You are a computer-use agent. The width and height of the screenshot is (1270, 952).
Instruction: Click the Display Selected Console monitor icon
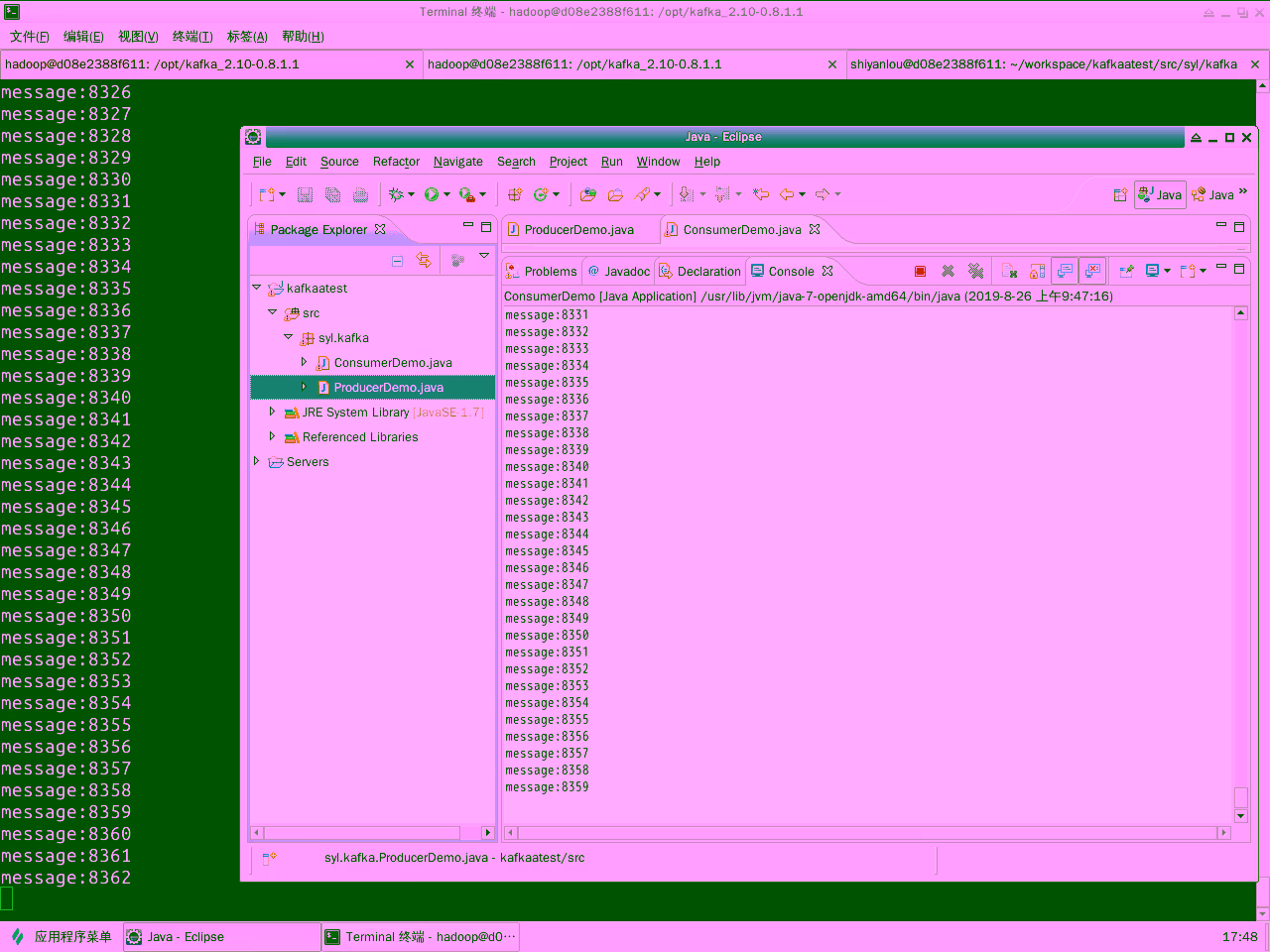click(1152, 271)
